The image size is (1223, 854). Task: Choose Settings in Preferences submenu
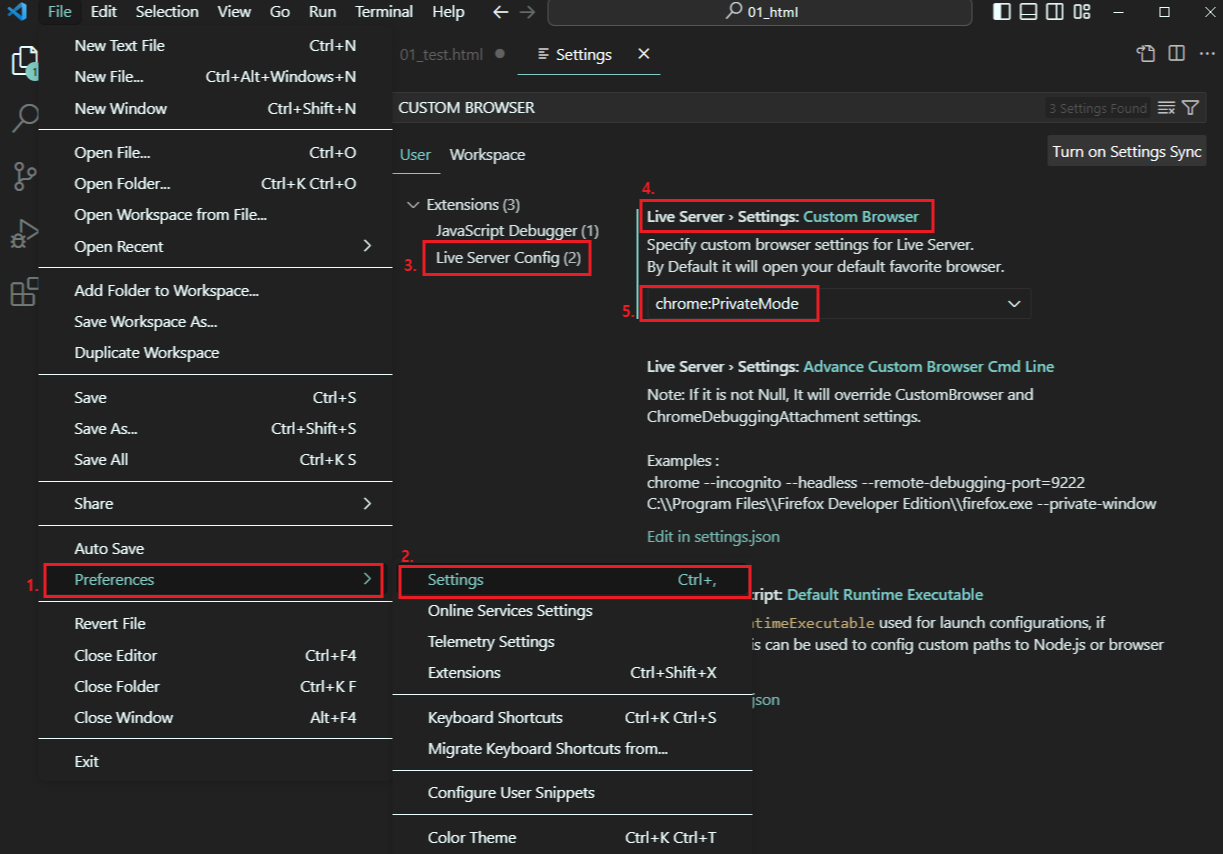[x=573, y=580]
